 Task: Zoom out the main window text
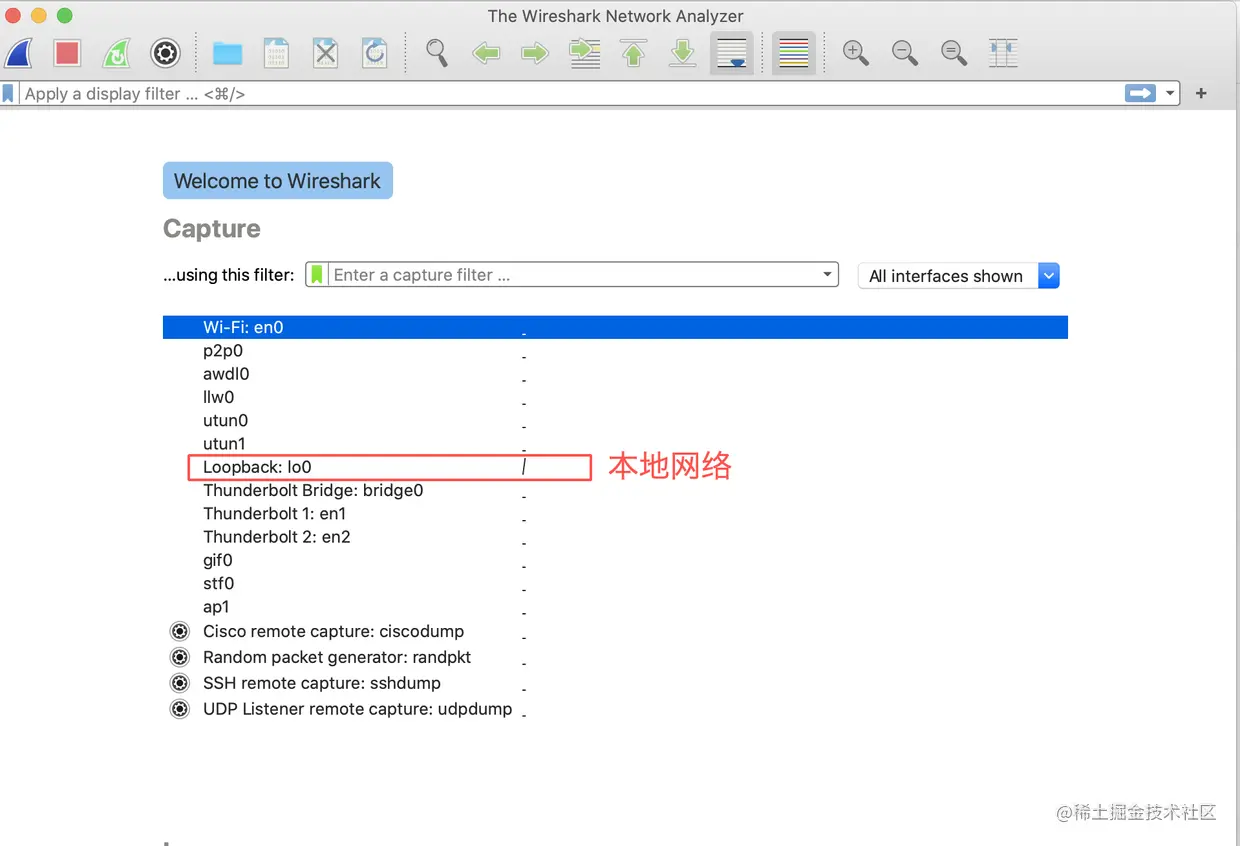[905, 53]
